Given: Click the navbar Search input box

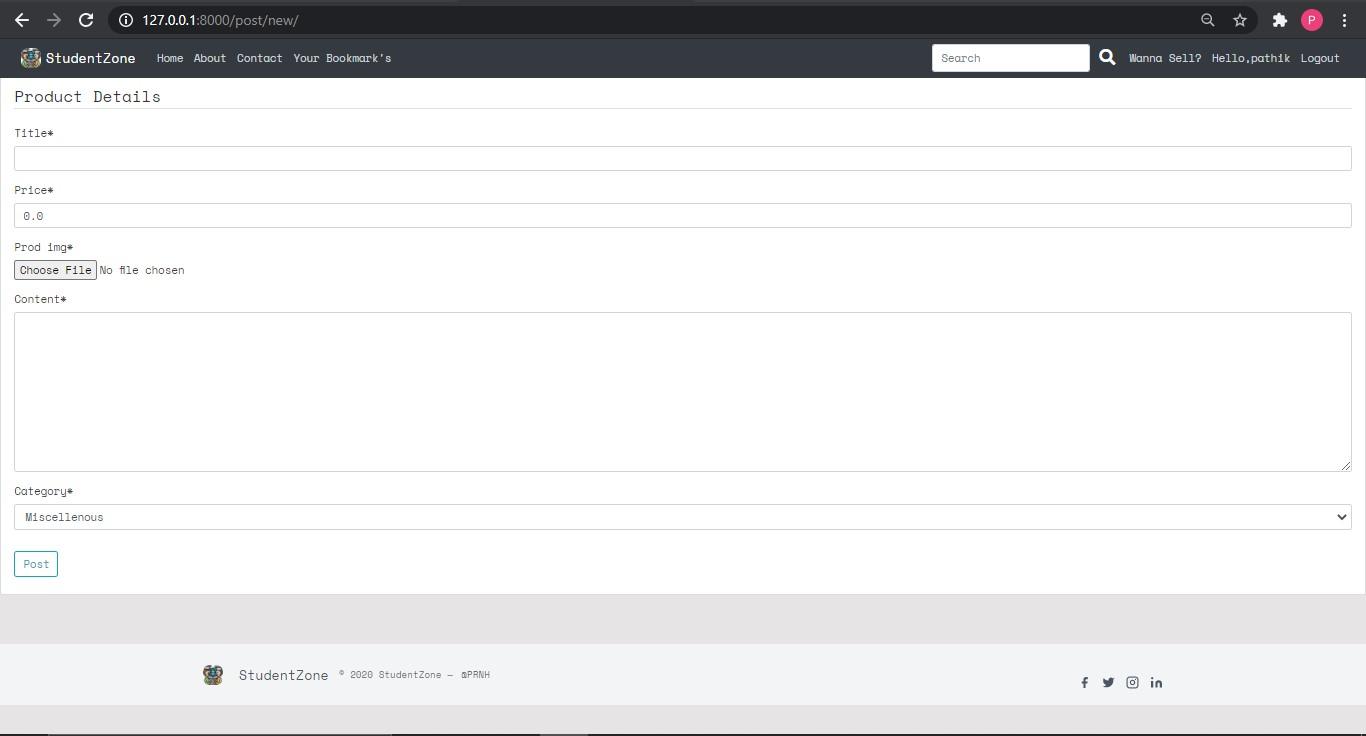Looking at the screenshot, I should 1011,58.
